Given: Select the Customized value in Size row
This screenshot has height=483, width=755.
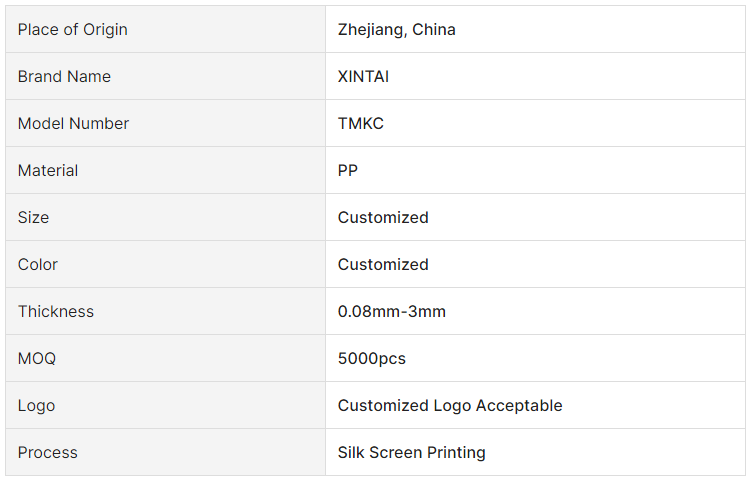Looking at the screenshot, I should [383, 217].
